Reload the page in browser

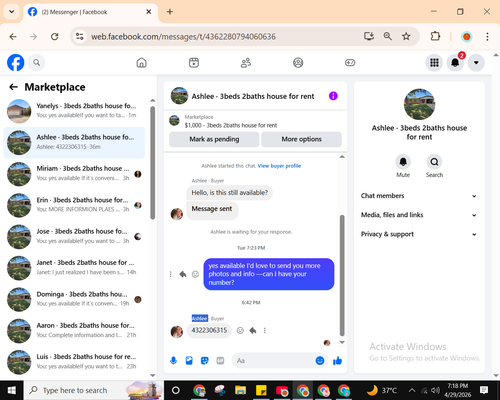(55, 36)
